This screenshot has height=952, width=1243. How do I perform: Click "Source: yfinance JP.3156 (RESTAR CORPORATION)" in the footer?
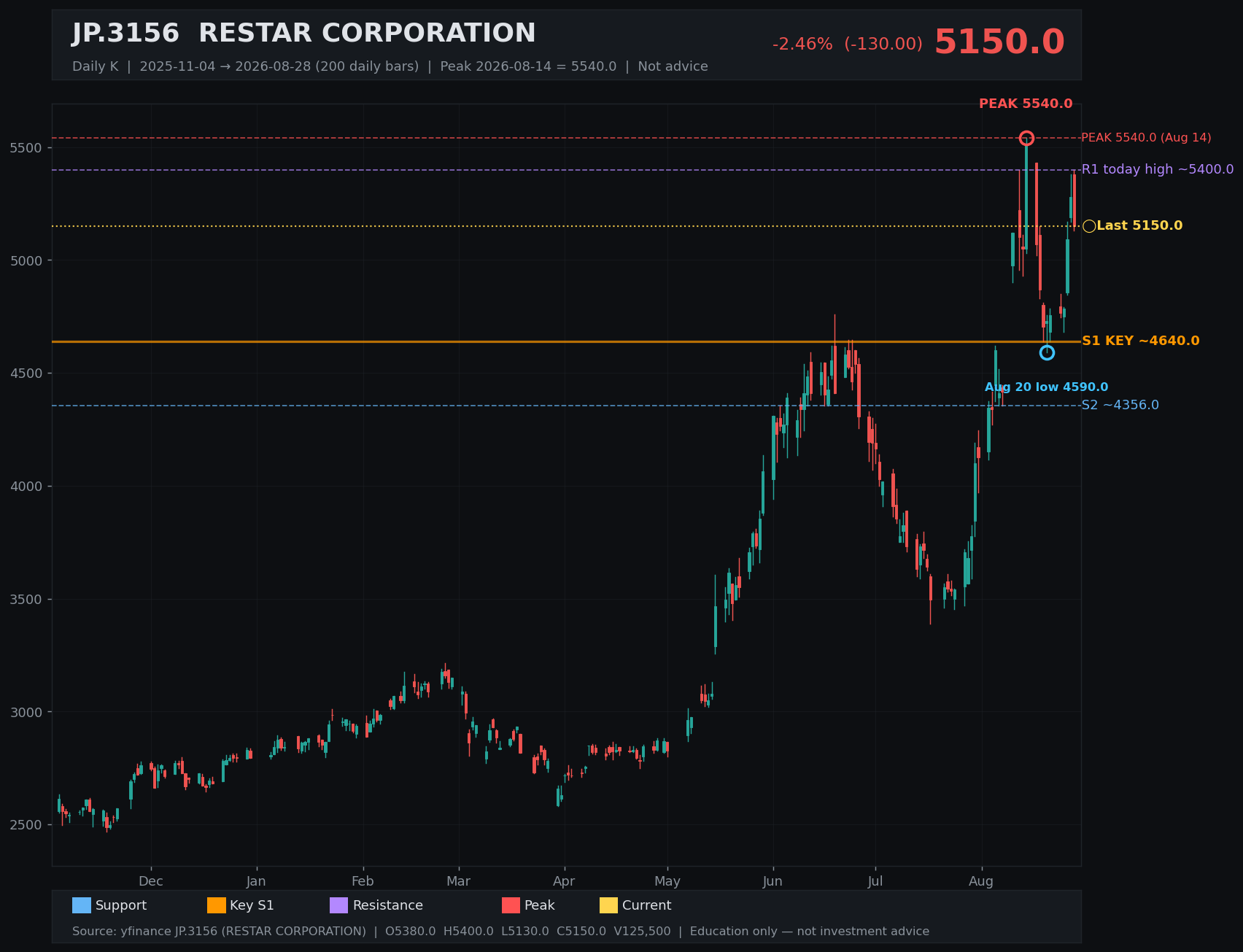point(219,932)
